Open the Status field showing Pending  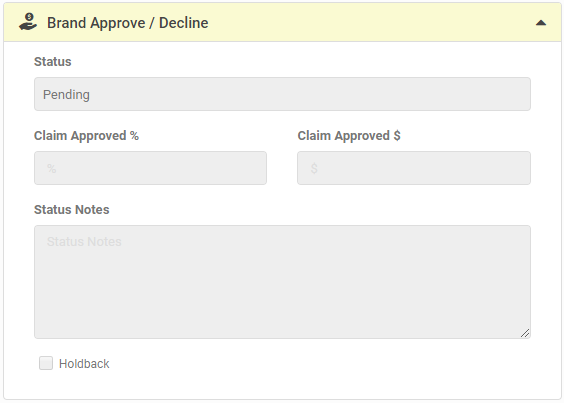(282, 94)
